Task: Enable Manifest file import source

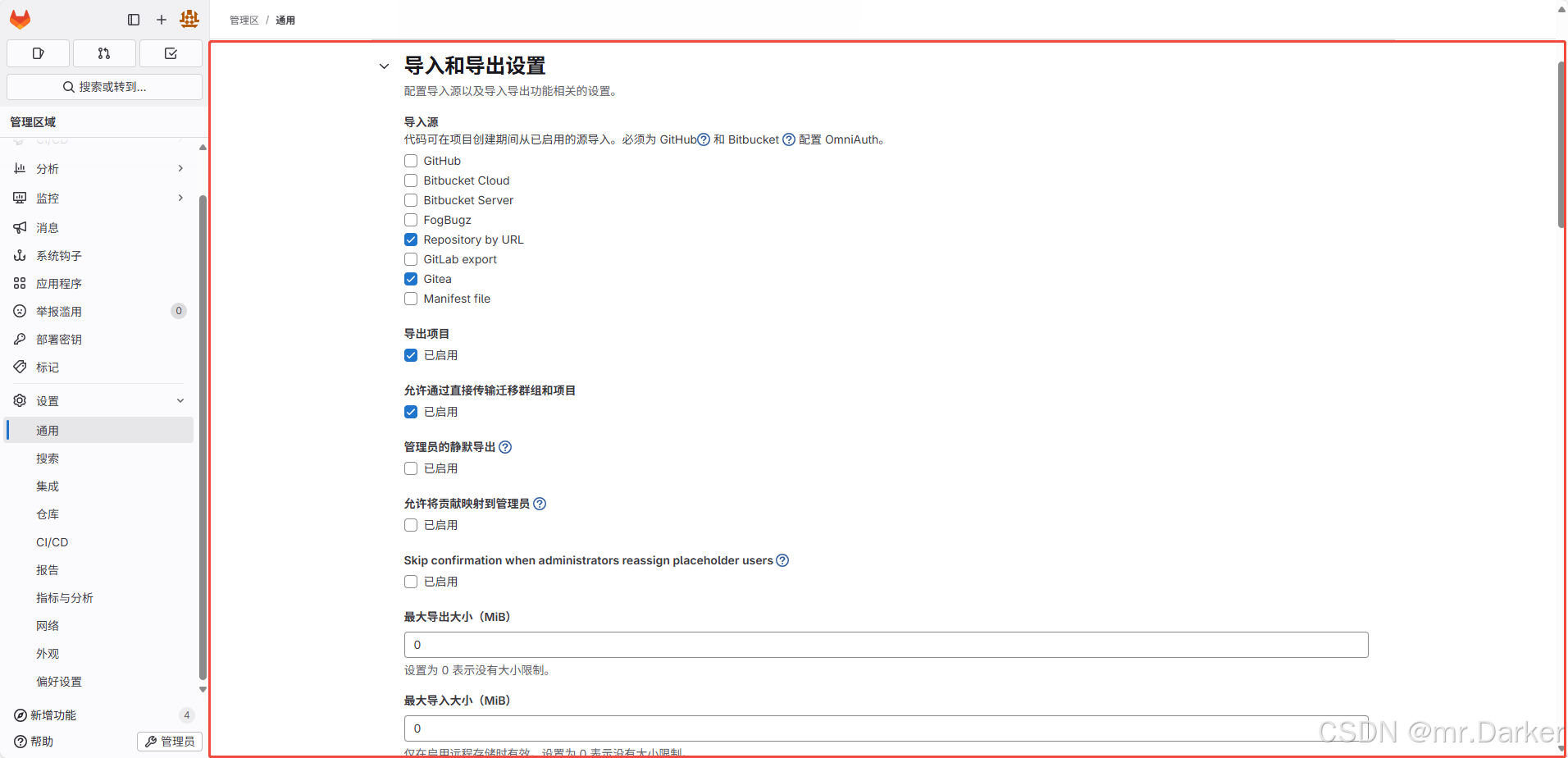Action: click(411, 299)
